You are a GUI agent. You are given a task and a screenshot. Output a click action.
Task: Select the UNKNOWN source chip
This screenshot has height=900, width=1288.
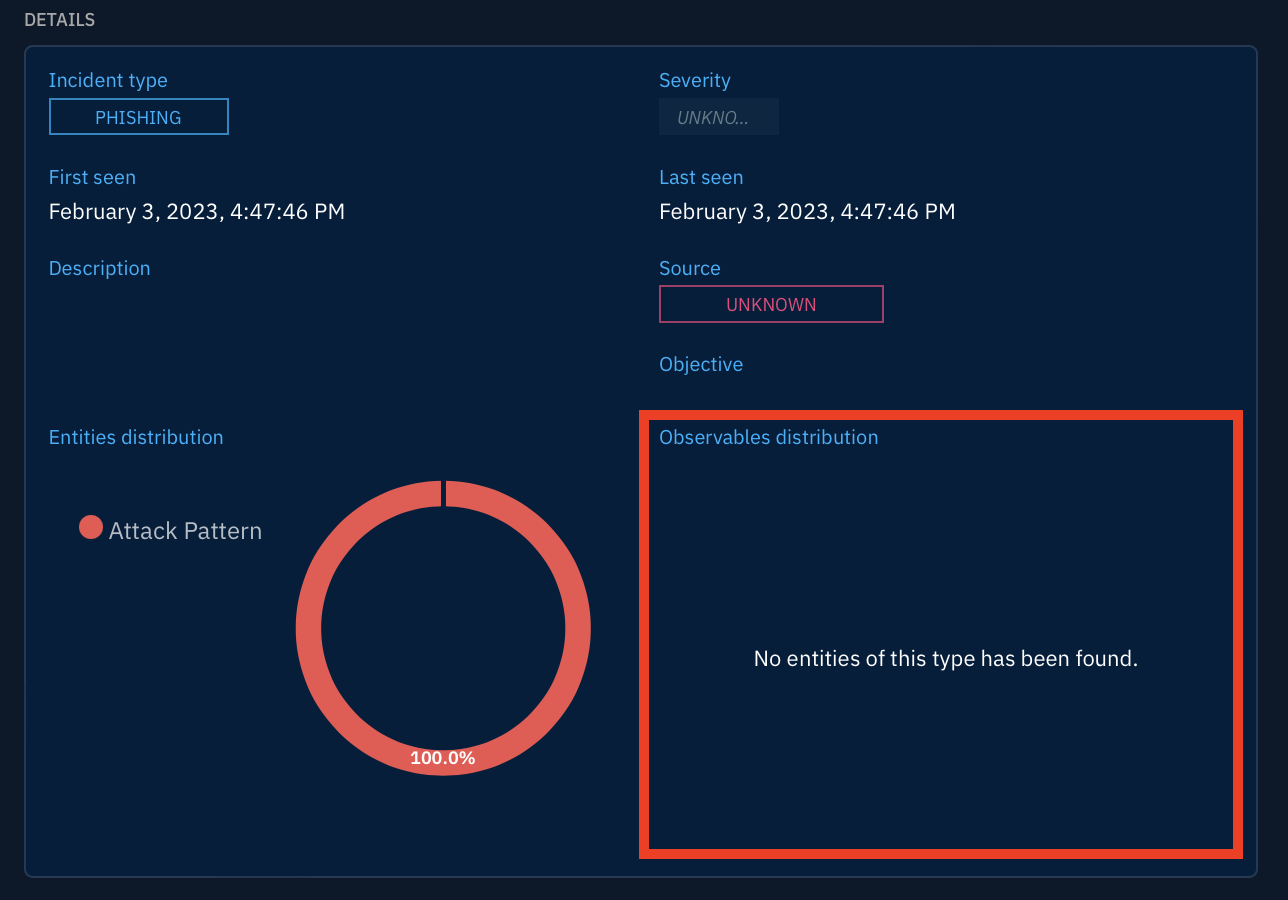(770, 303)
